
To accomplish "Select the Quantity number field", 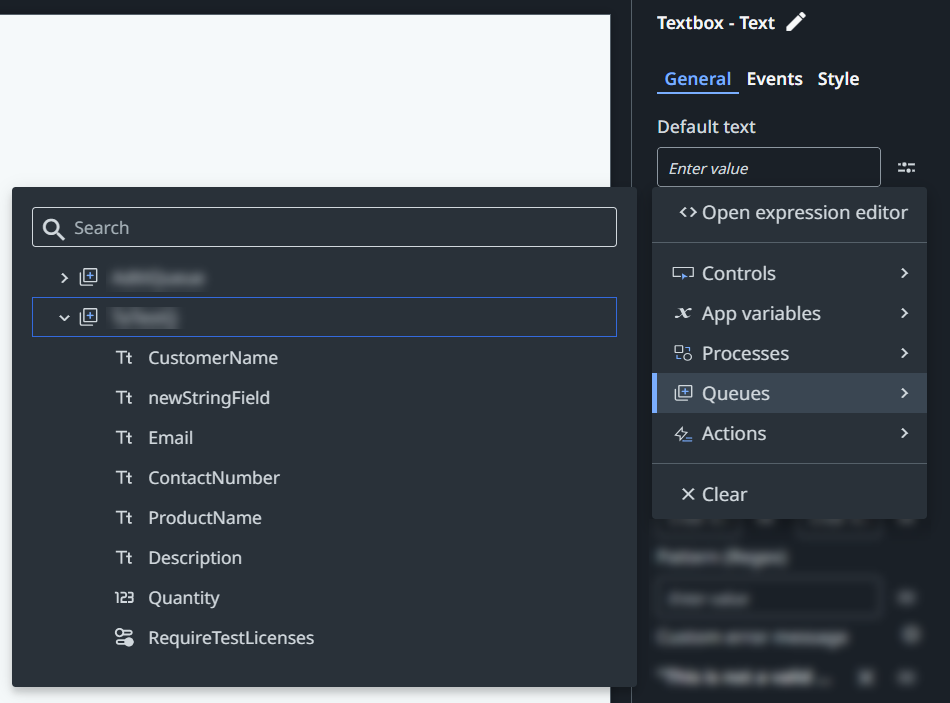I will [183, 597].
